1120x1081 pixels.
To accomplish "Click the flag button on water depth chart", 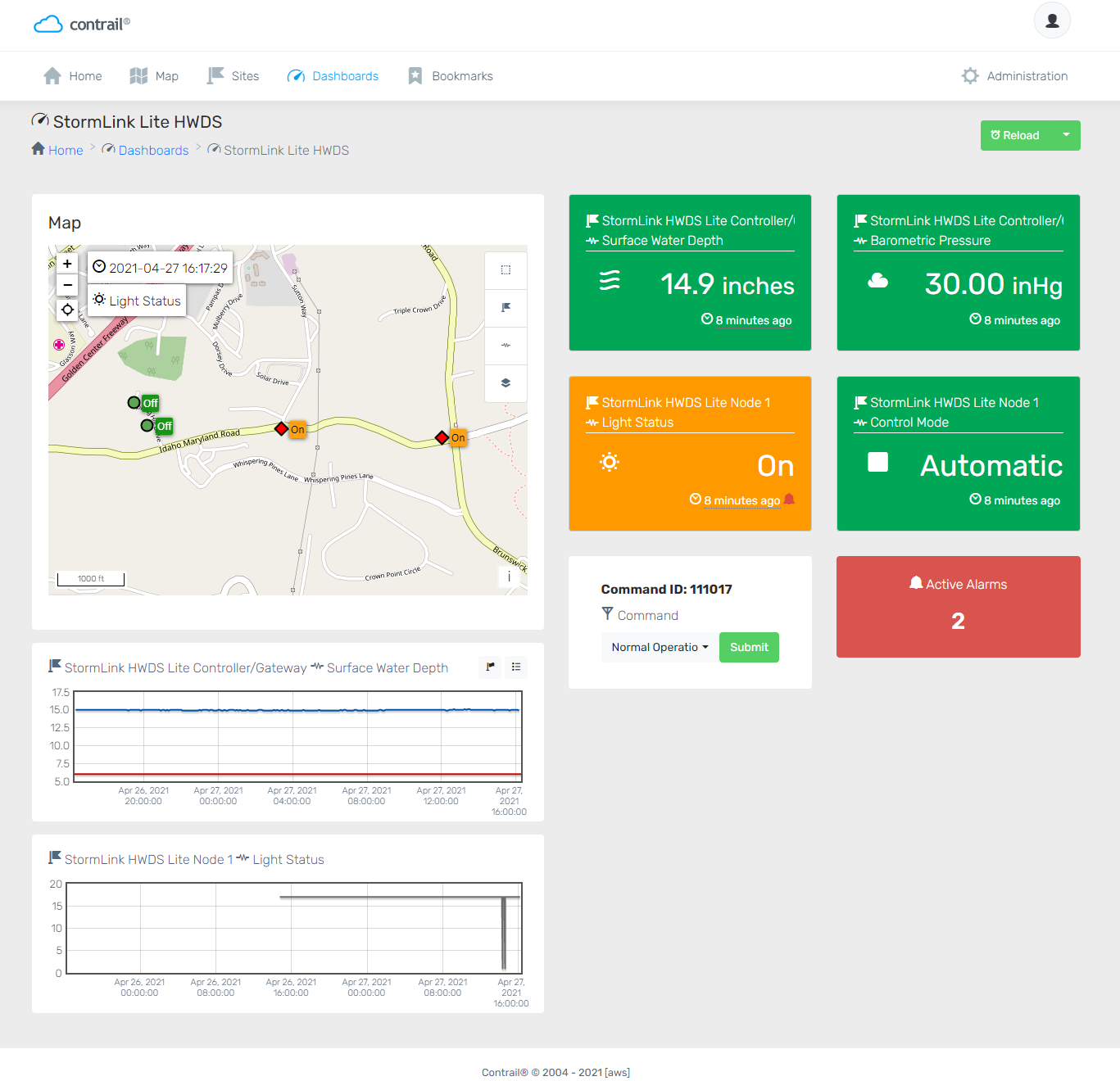I will pyautogui.click(x=490, y=667).
